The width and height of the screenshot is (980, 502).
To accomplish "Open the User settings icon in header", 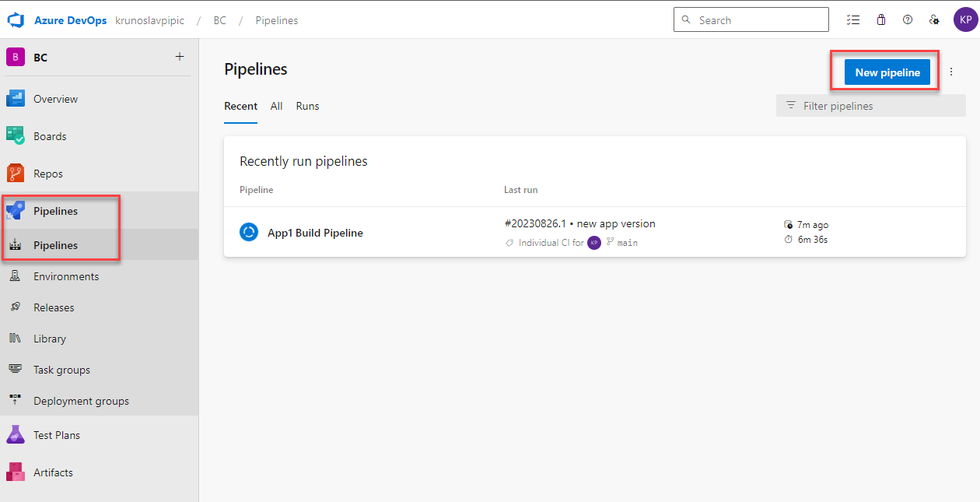I will coord(934,20).
